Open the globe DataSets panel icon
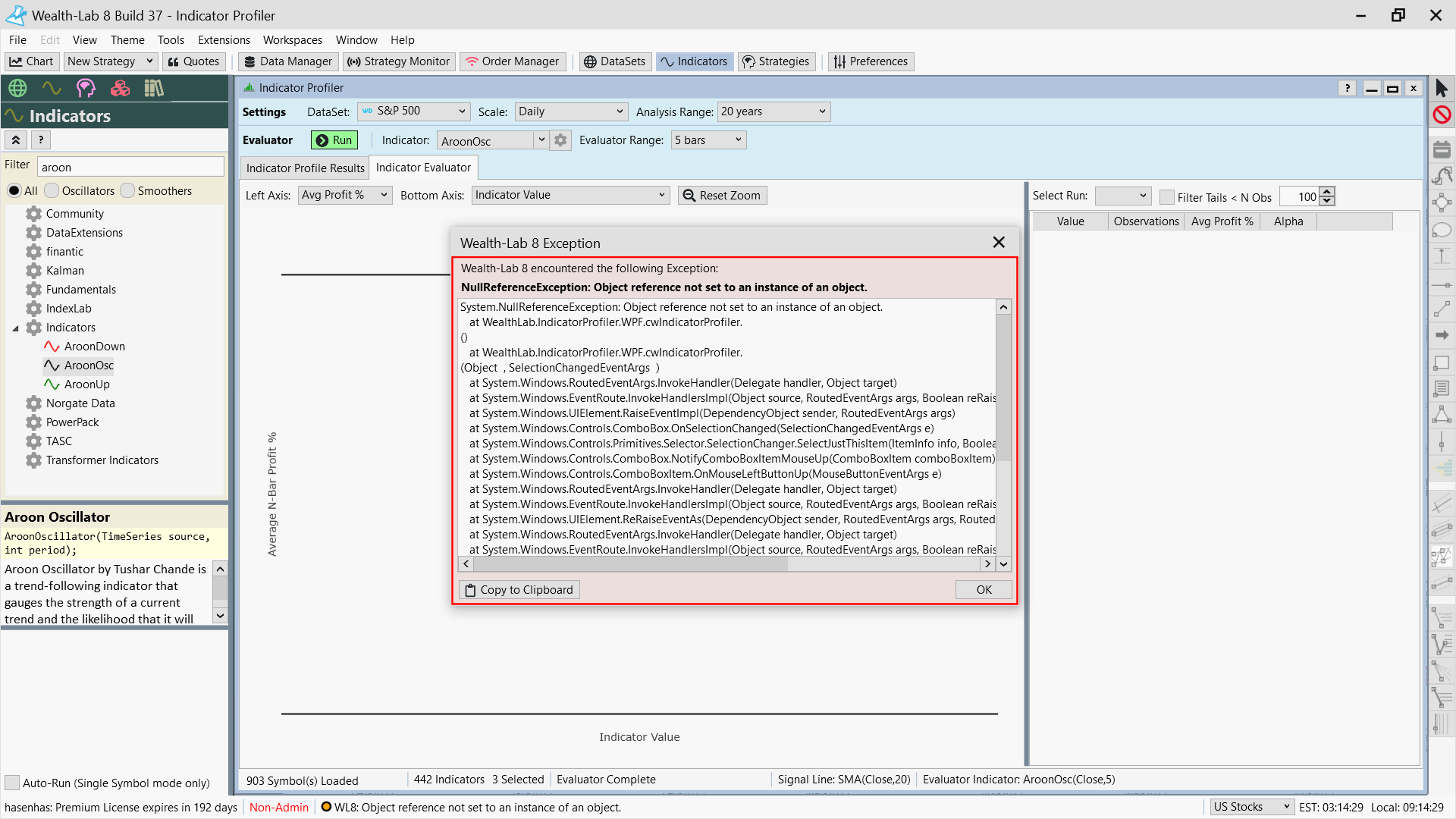This screenshot has height=819, width=1456. [17, 88]
